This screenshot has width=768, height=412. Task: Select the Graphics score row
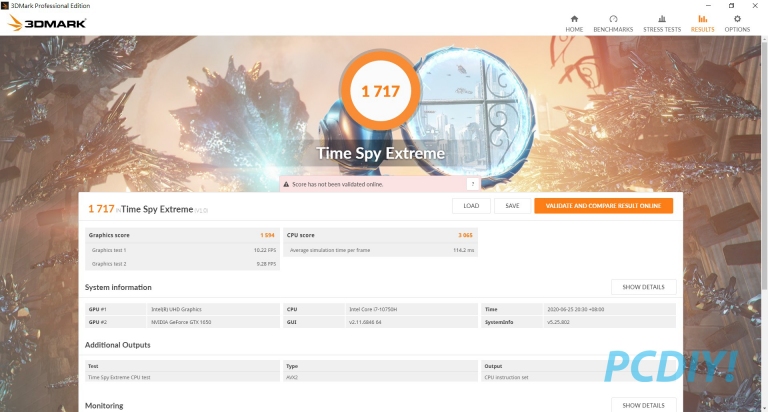pyautogui.click(x=182, y=235)
